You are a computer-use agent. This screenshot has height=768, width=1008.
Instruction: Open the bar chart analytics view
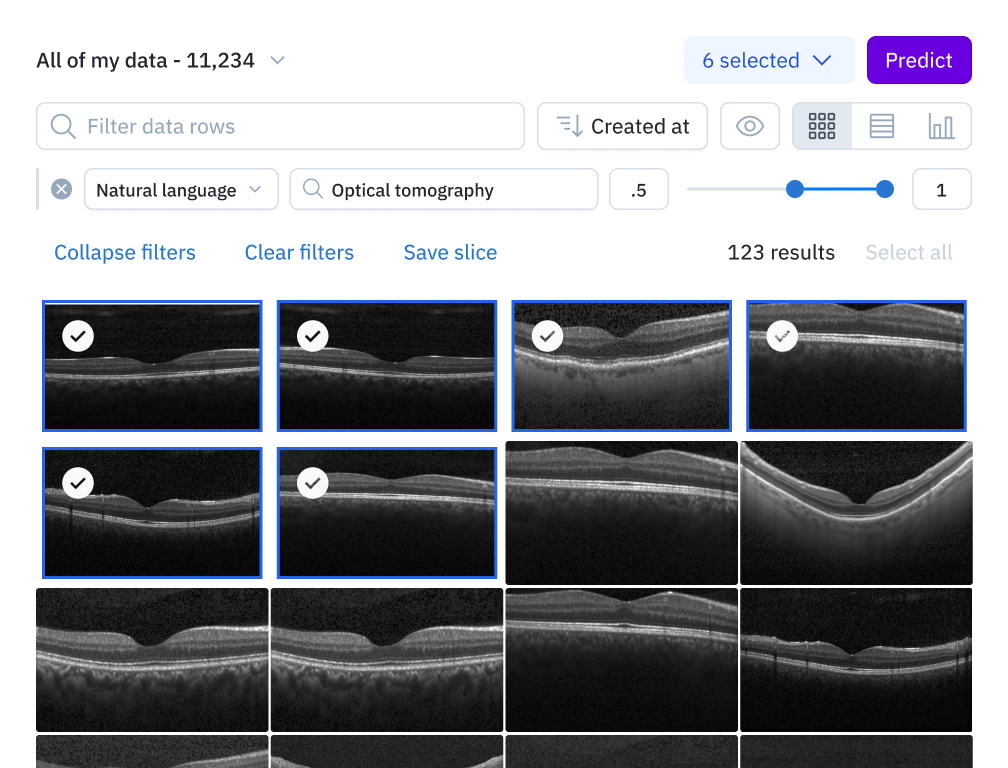tap(940, 127)
